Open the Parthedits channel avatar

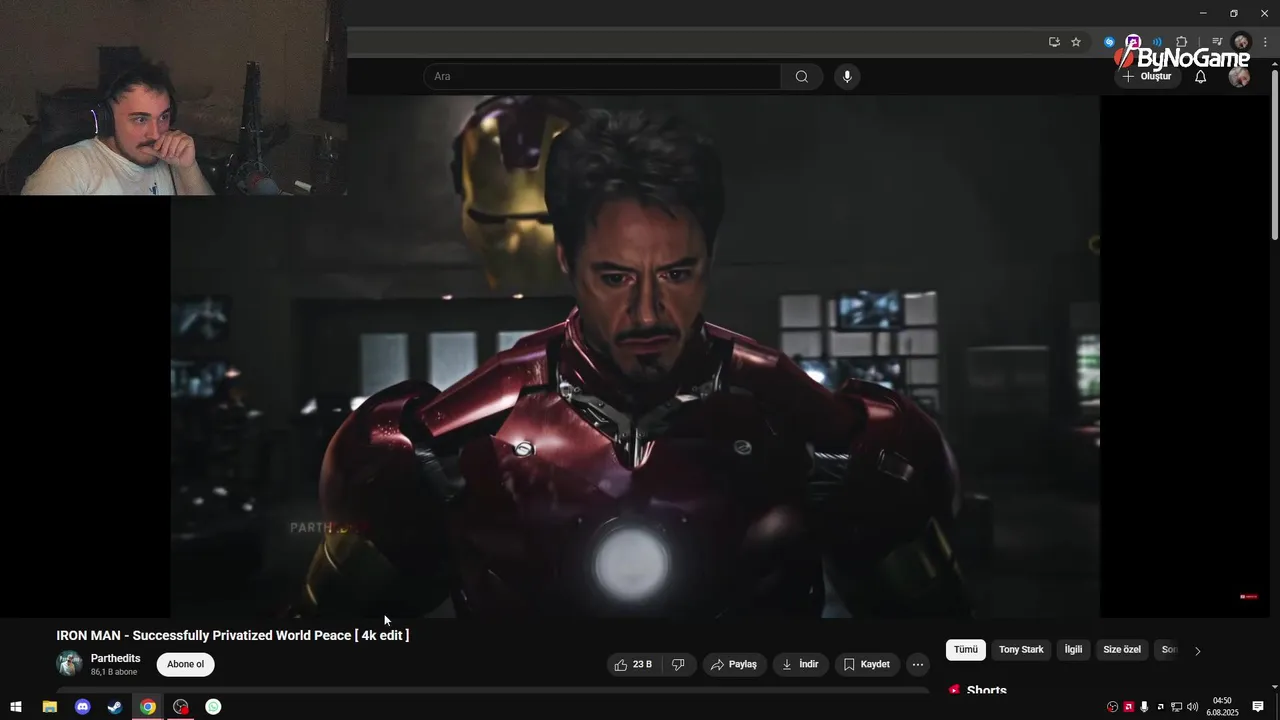click(x=70, y=664)
